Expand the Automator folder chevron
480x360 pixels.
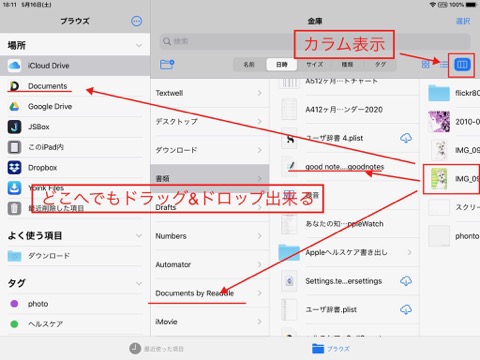point(259,265)
